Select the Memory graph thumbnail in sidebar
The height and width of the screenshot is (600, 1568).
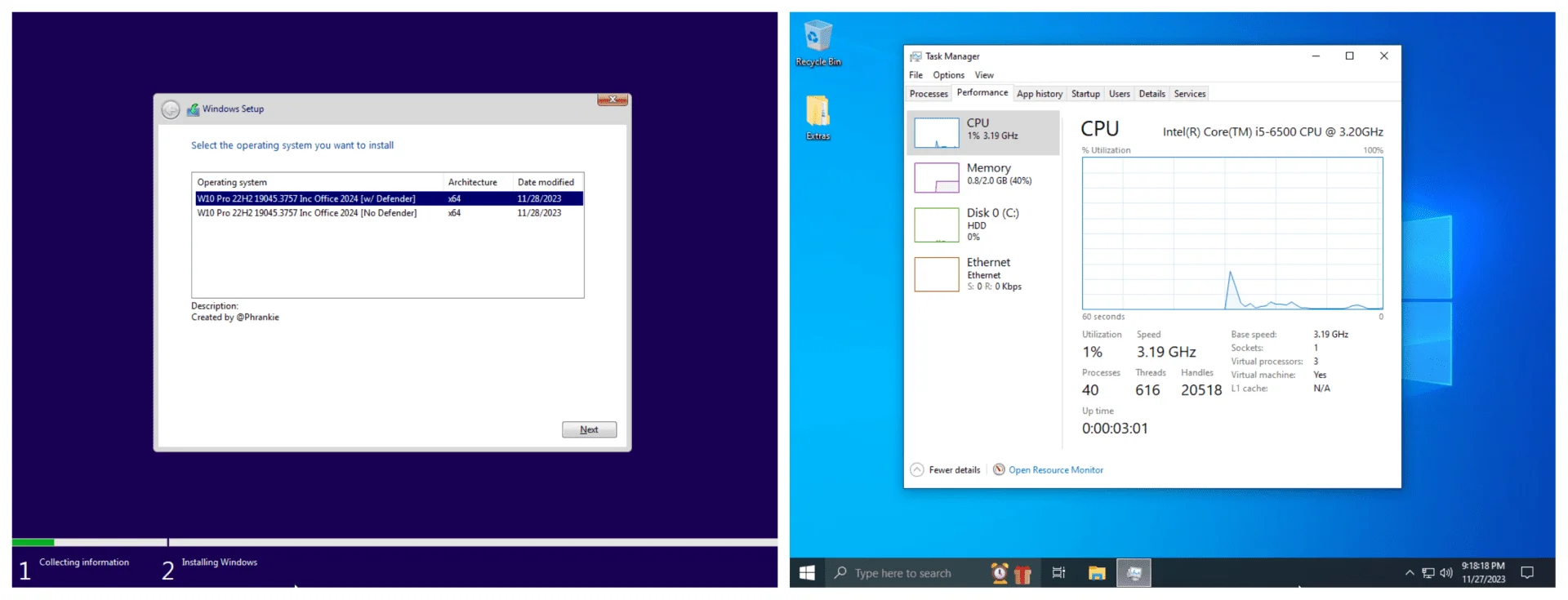coord(937,178)
